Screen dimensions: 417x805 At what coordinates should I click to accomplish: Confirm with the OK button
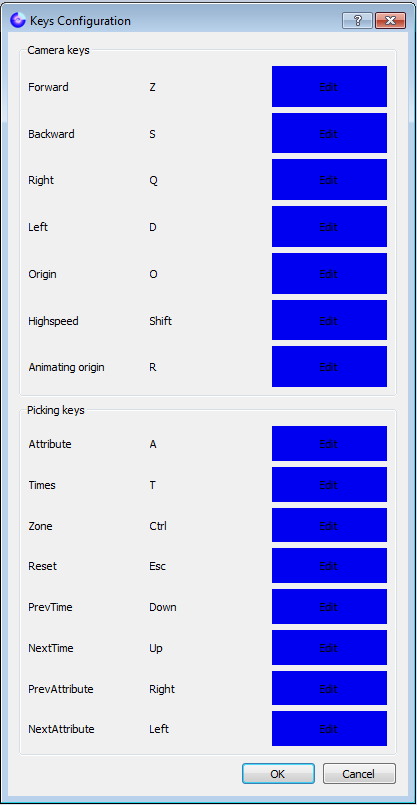(278, 774)
